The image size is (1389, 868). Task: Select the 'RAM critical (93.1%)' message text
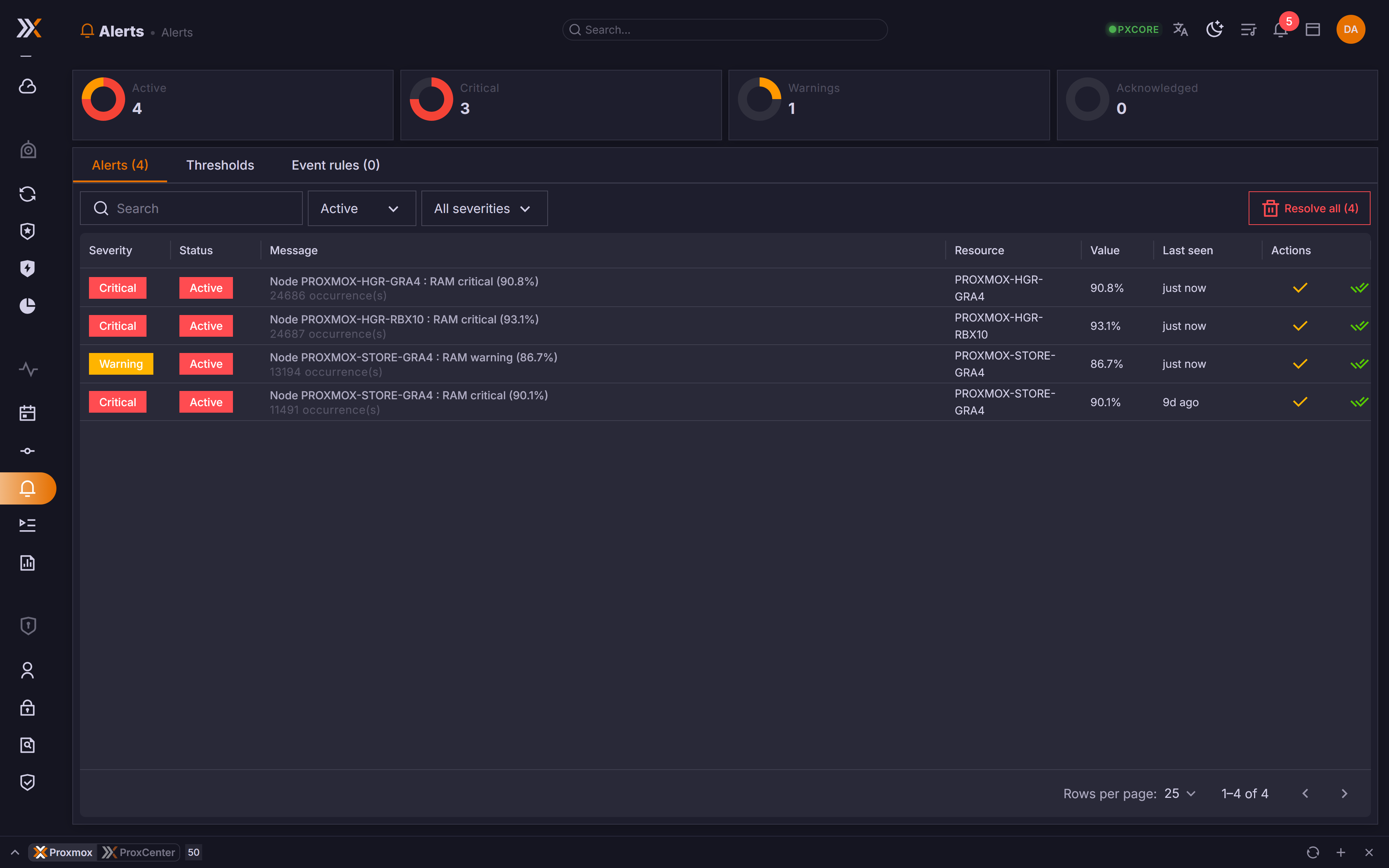485,319
